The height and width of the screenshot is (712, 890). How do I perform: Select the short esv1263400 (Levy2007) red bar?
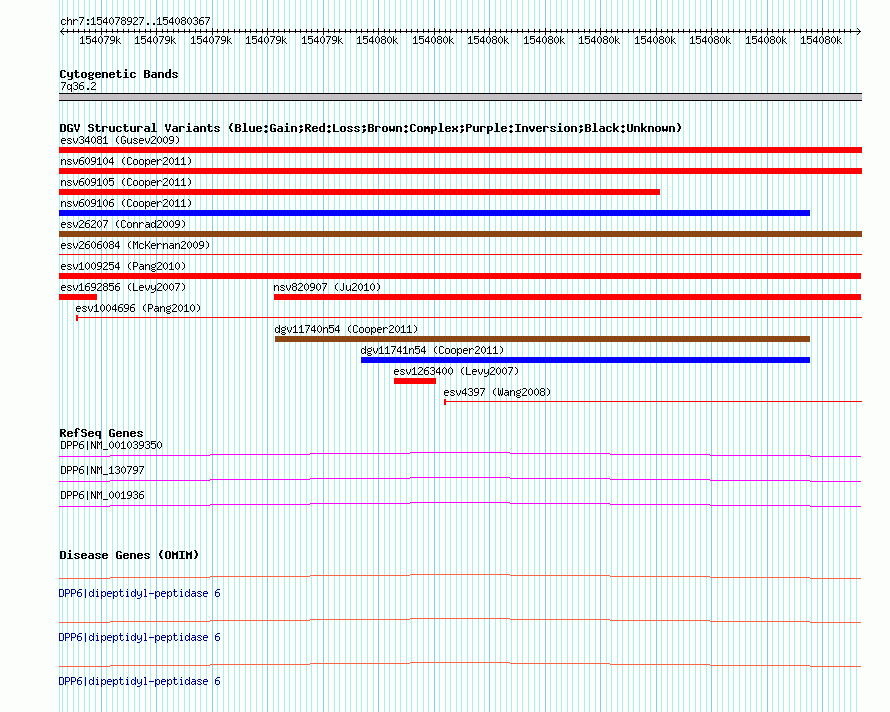pyautogui.click(x=415, y=381)
